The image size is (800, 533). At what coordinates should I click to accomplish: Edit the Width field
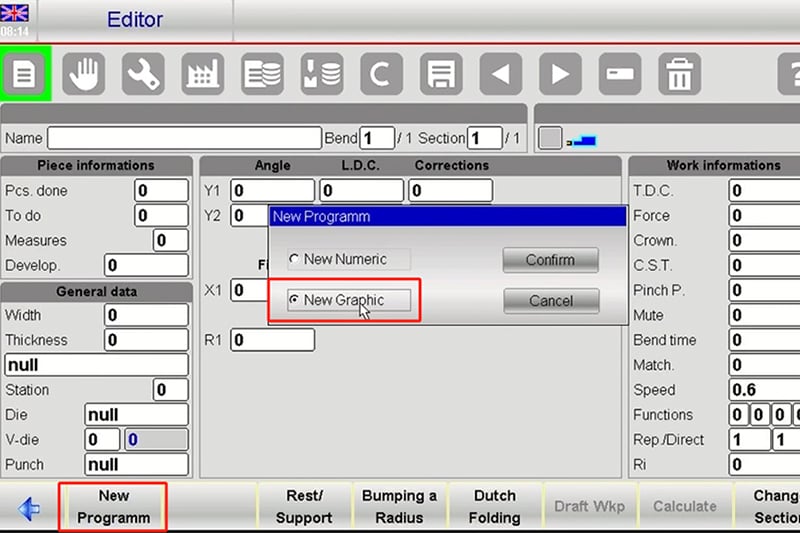point(146,315)
